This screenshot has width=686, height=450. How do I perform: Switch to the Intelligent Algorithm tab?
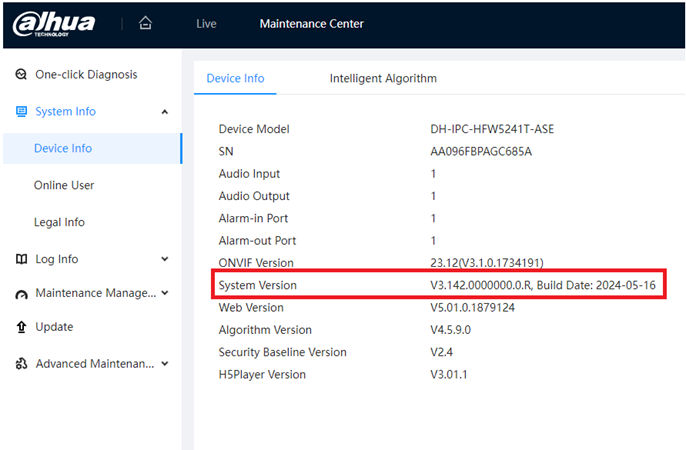coord(383,78)
